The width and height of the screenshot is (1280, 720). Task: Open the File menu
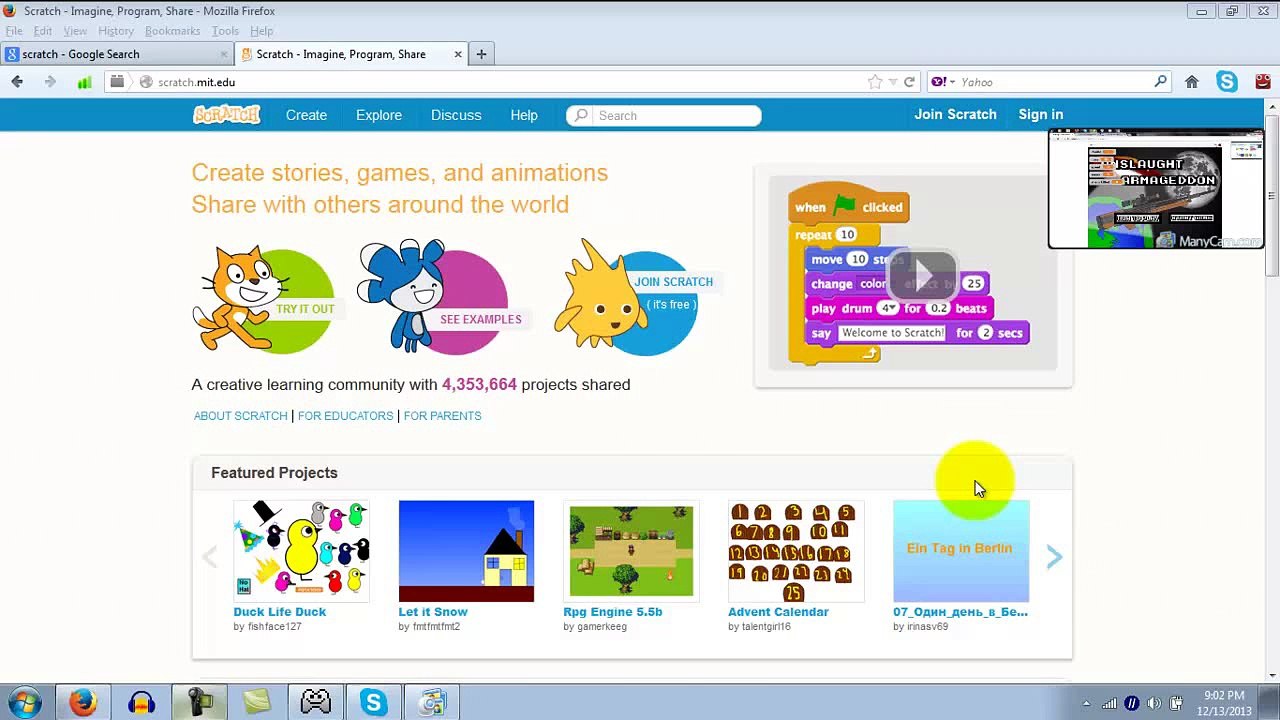pyautogui.click(x=14, y=31)
